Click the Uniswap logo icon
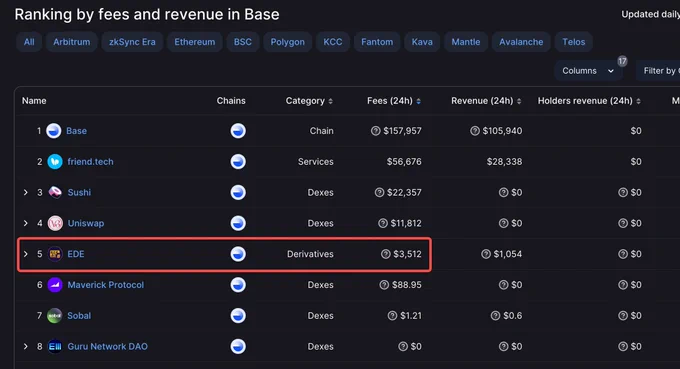This screenshot has height=369, width=680. [x=55, y=223]
